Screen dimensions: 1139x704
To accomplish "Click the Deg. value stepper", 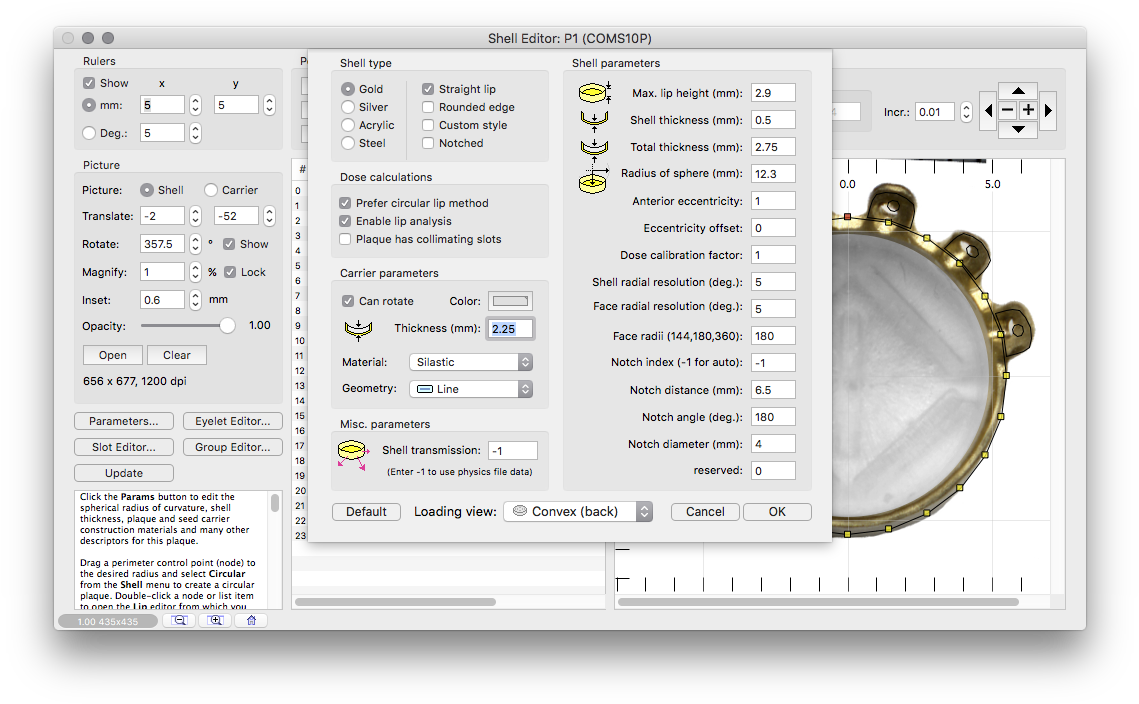I will point(195,133).
